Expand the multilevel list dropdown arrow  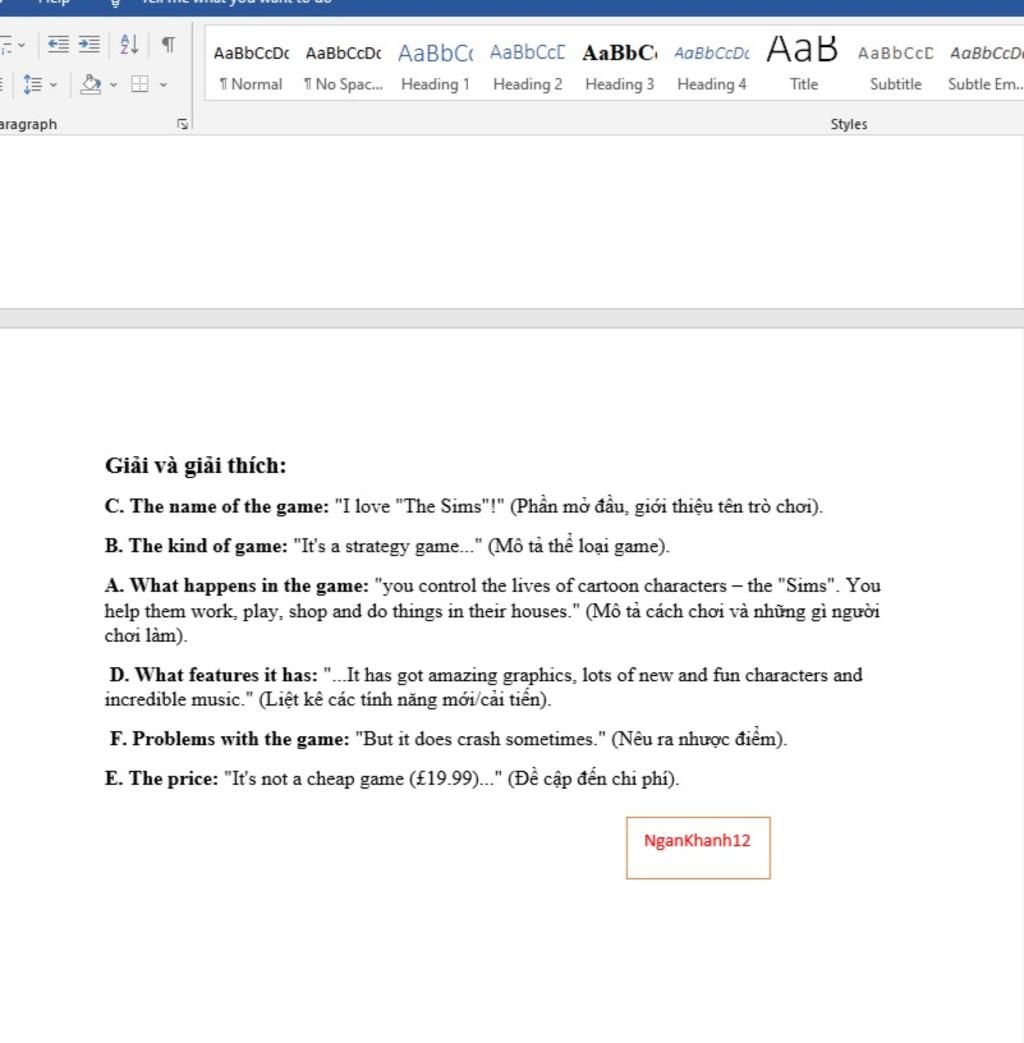click(x=22, y=45)
